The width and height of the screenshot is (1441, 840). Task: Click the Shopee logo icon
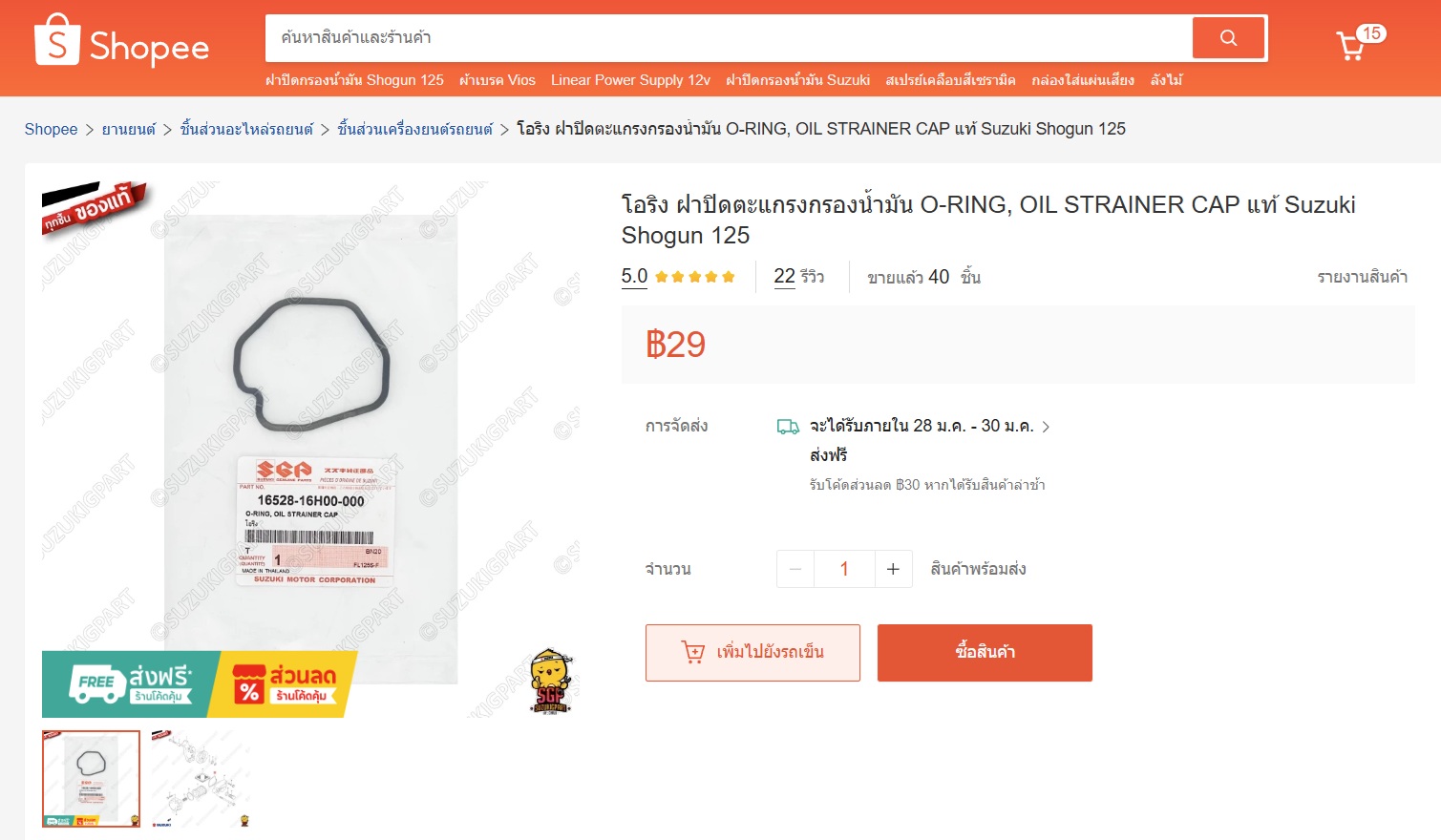click(56, 41)
